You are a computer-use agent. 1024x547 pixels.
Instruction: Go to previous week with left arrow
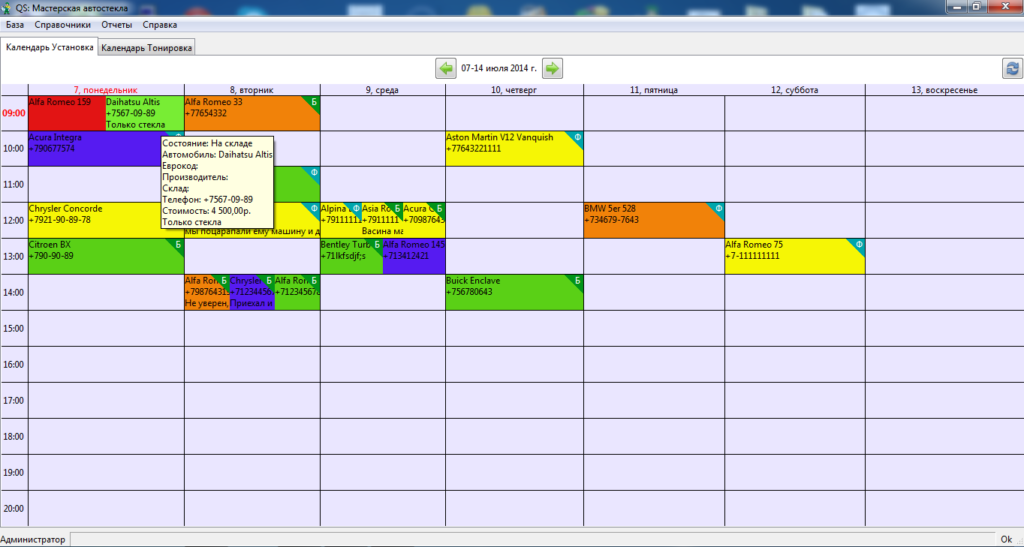click(x=445, y=68)
